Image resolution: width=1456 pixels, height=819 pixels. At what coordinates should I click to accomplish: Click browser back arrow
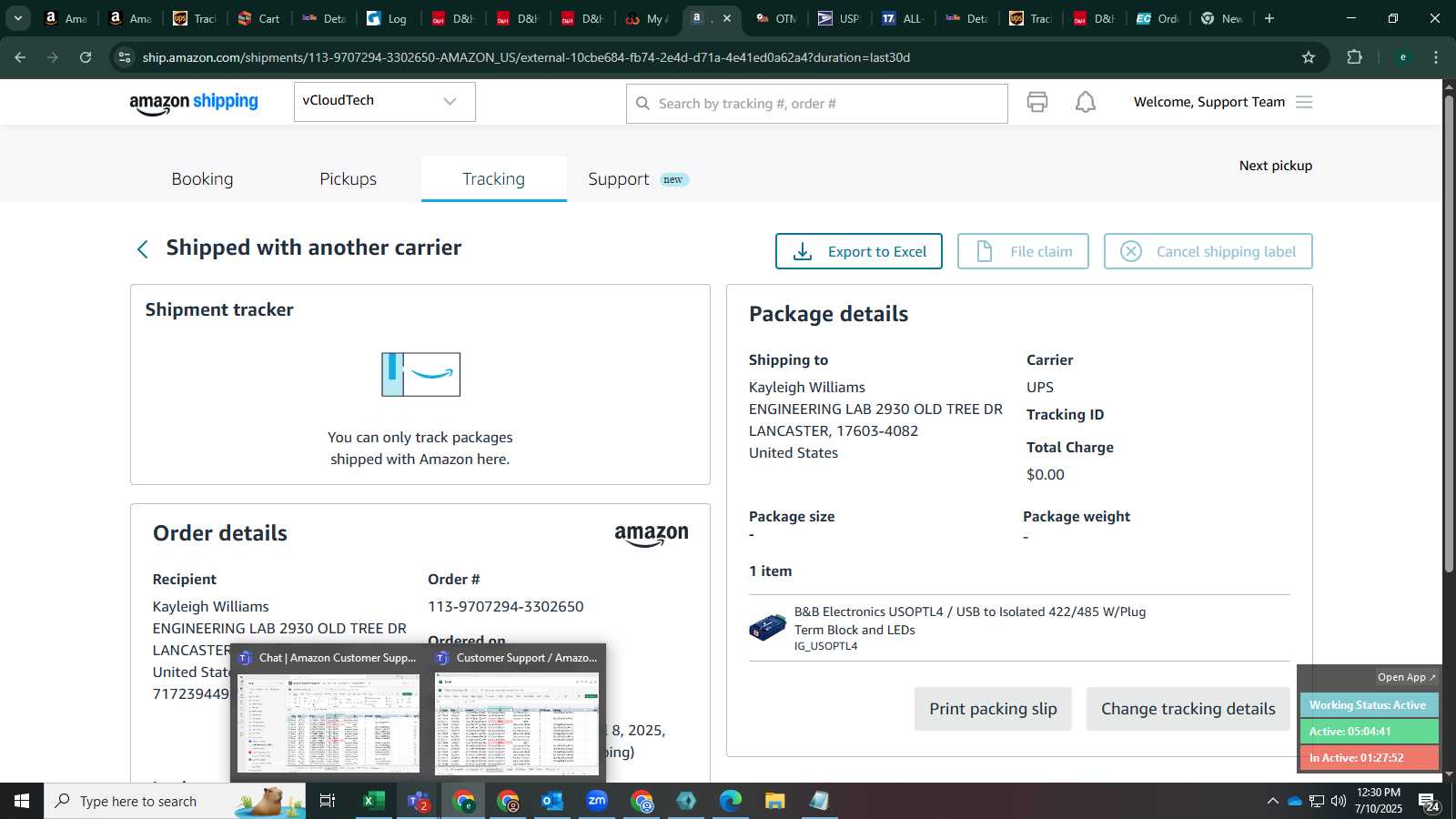(x=20, y=57)
